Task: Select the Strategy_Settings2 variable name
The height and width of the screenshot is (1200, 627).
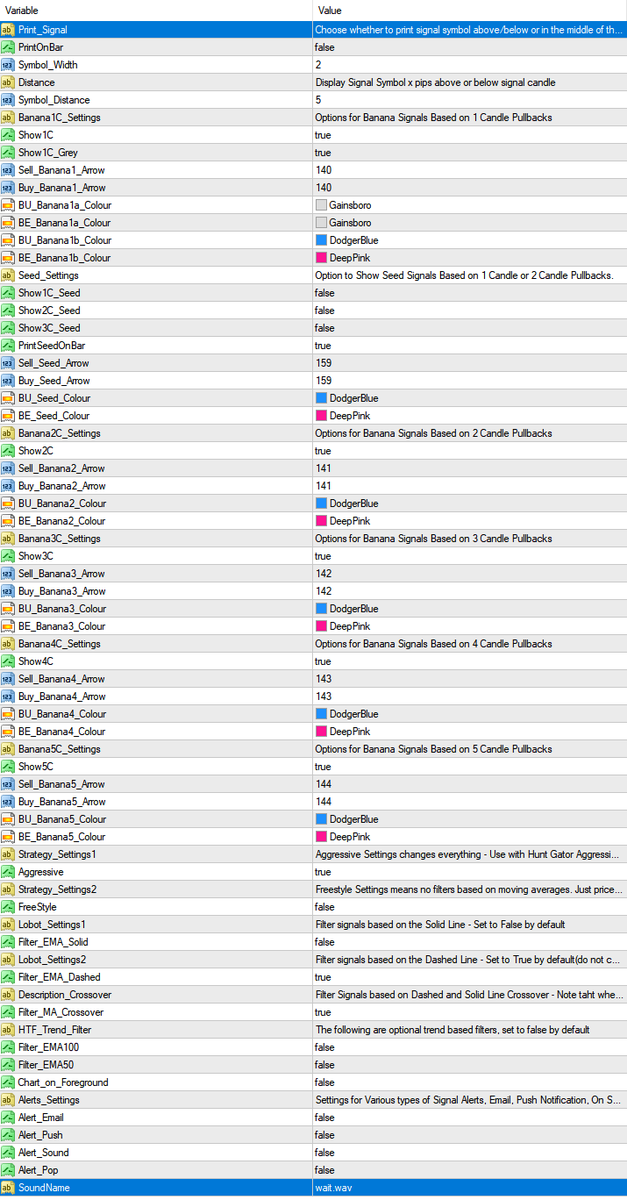Action: (57, 889)
